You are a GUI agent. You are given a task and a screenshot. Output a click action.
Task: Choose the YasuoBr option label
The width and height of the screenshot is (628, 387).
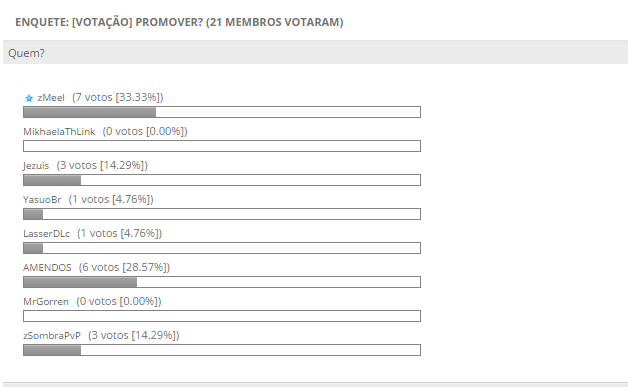tap(42, 200)
